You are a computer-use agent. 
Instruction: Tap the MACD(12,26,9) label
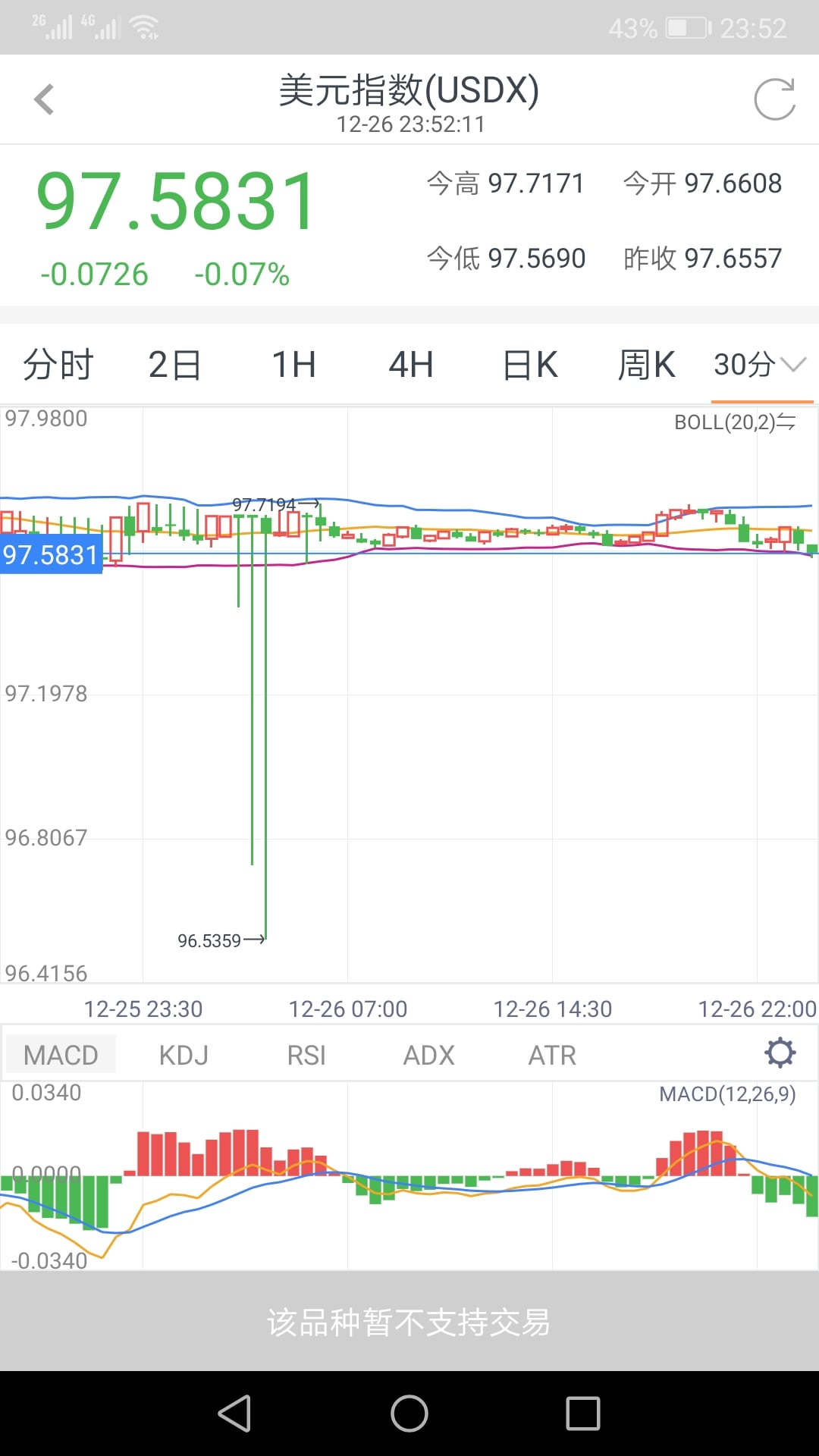(727, 1094)
